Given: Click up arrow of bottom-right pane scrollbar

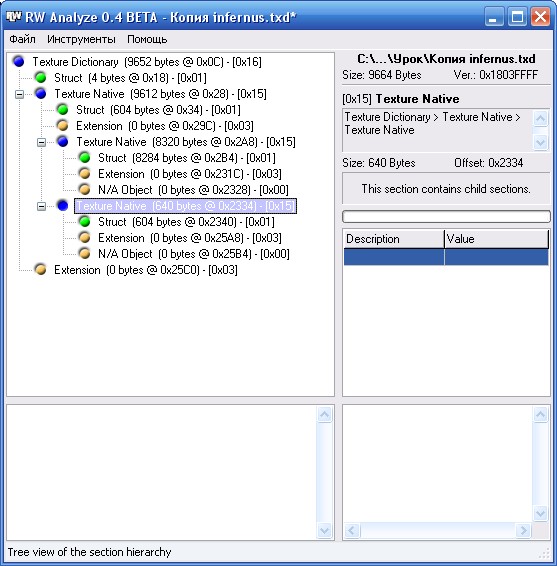Looking at the screenshot, I should coord(540,414).
